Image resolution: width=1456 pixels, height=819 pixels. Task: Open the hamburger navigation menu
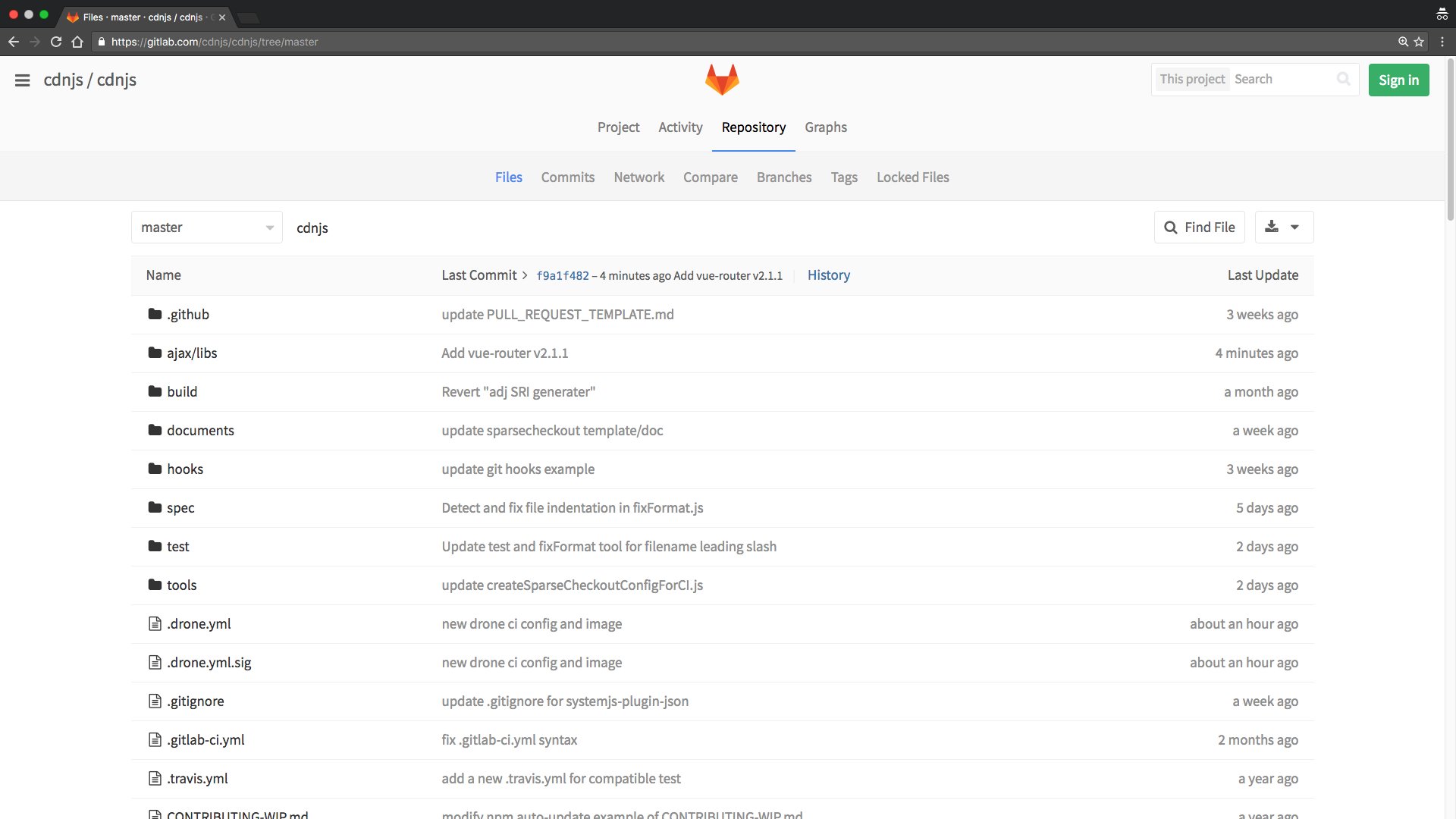[x=22, y=80]
